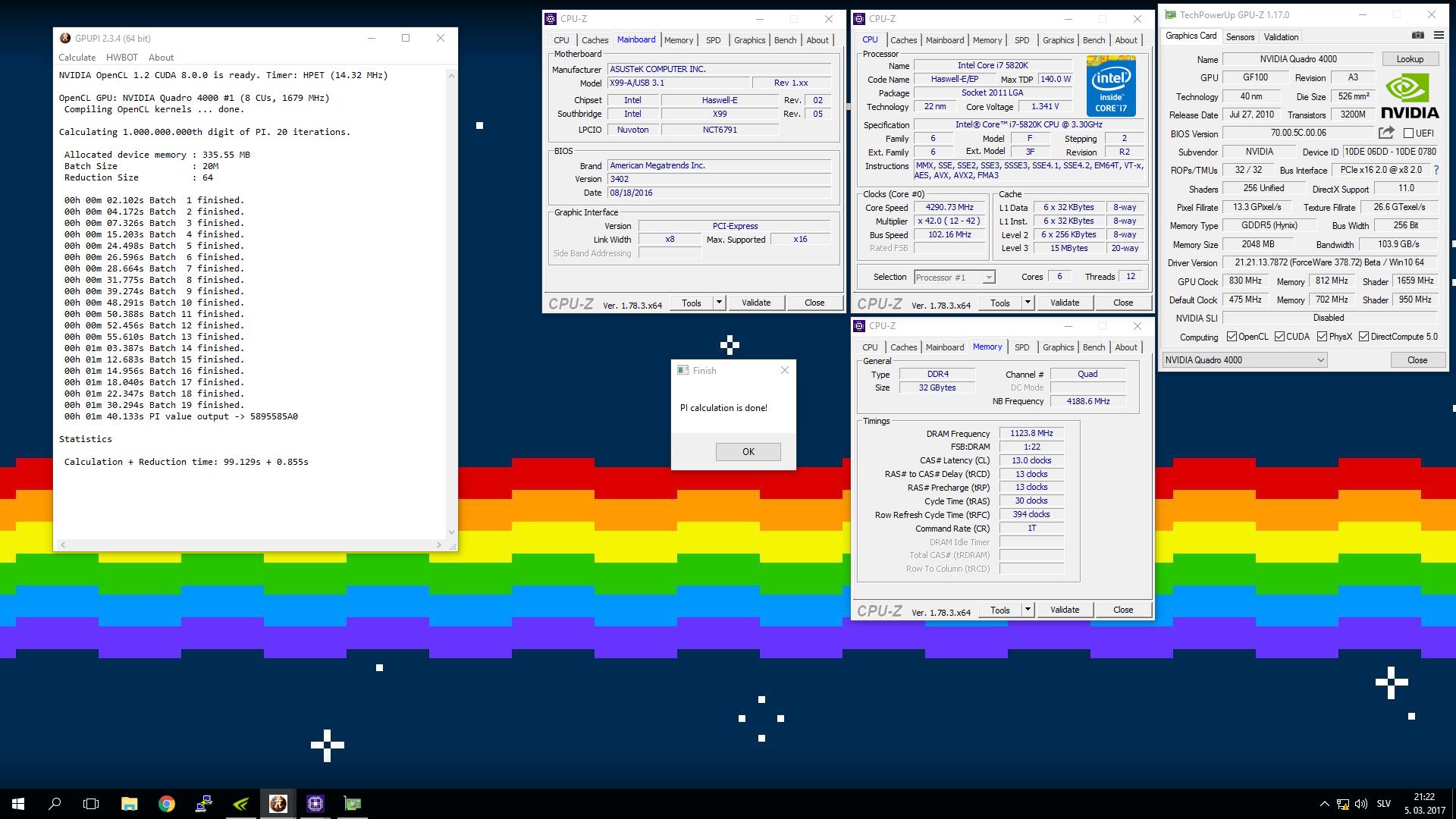This screenshot has width=1456, height=819.
Task: Click the GPUPI title bar app icon
Action: pyautogui.click(x=65, y=38)
